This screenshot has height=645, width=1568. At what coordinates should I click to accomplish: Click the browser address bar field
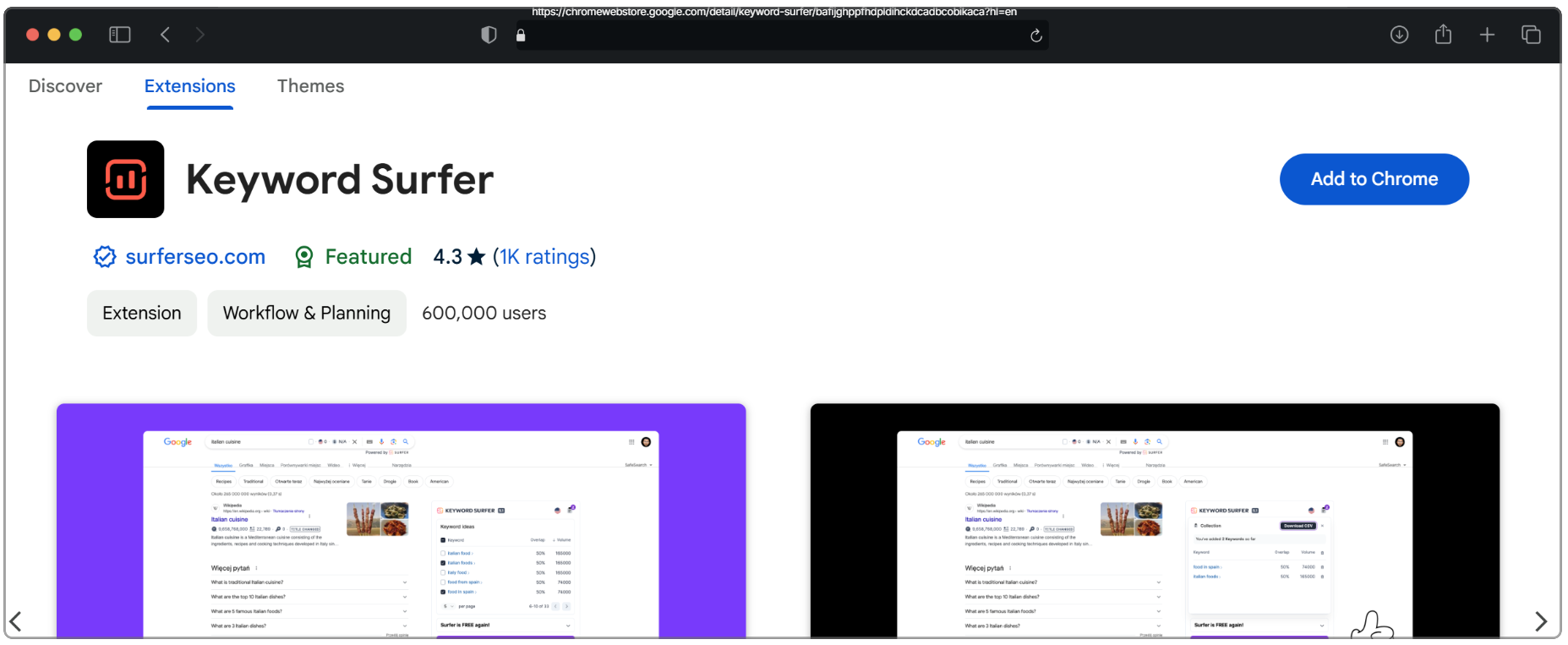pyautogui.click(x=782, y=36)
